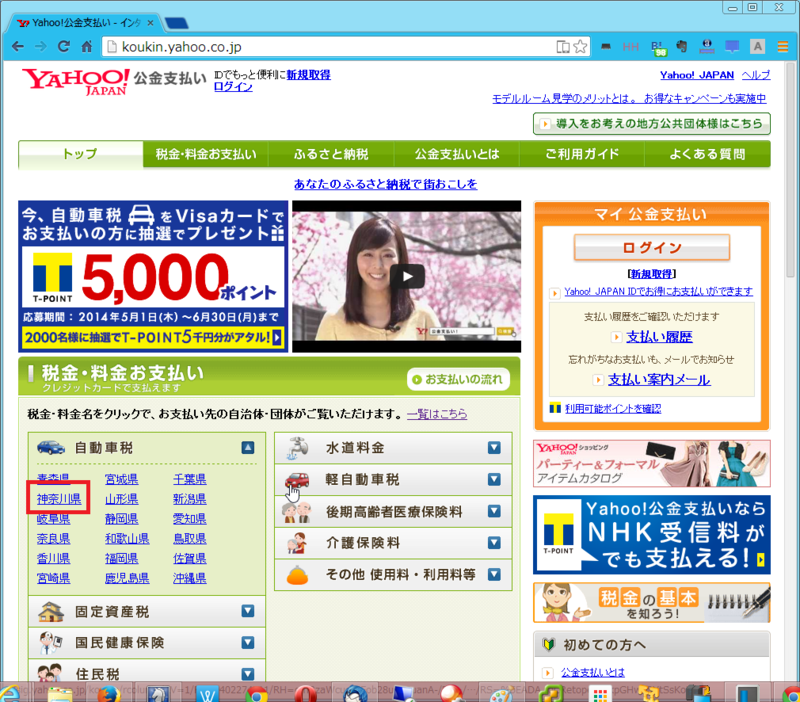Viewport: 800px width, 702px height.
Task: Open the 支払い履歴 link
Action: pyautogui.click(x=659, y=337)
